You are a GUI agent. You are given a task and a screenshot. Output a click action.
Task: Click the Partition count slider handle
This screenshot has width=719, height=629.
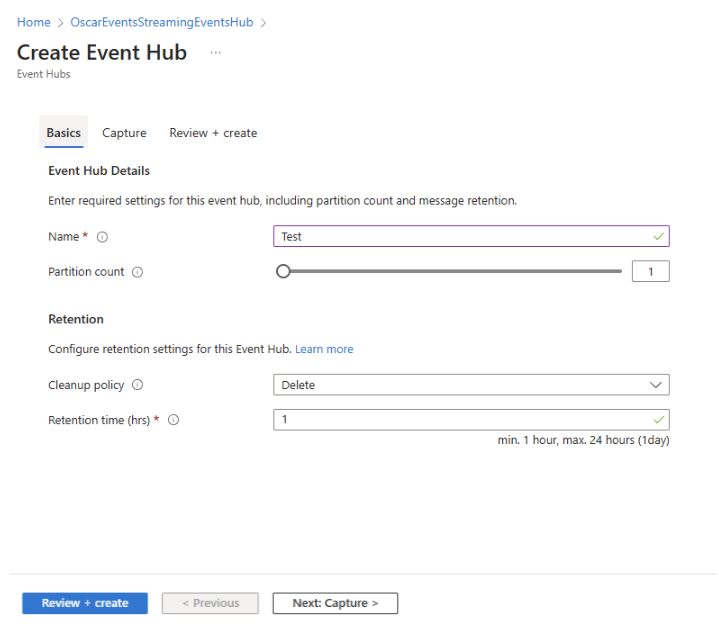coord(283,271)
